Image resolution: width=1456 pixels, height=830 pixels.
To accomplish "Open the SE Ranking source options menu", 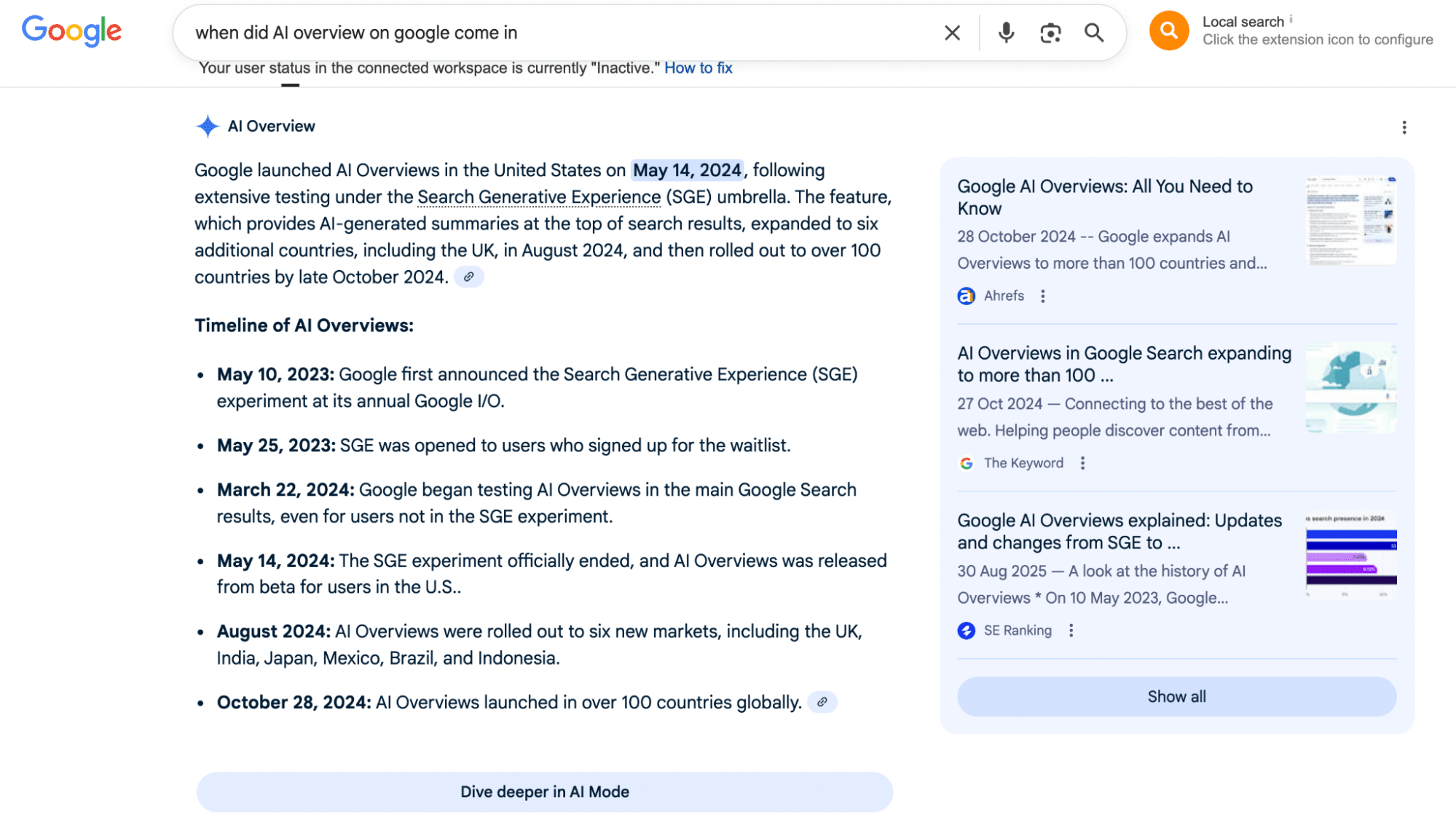I will [1071, 631].
